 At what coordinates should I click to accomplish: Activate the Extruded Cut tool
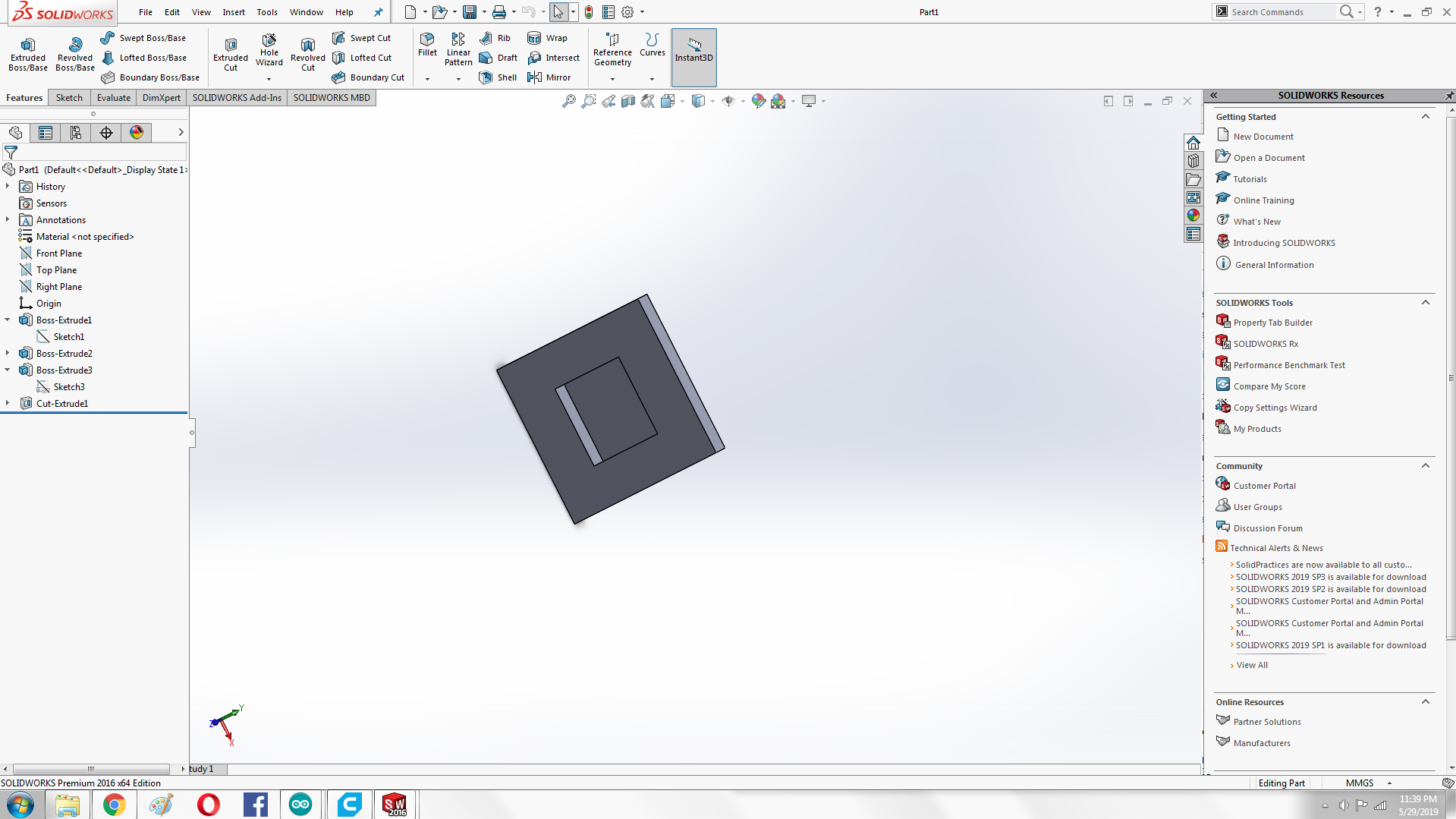click(x=231, y=55)
